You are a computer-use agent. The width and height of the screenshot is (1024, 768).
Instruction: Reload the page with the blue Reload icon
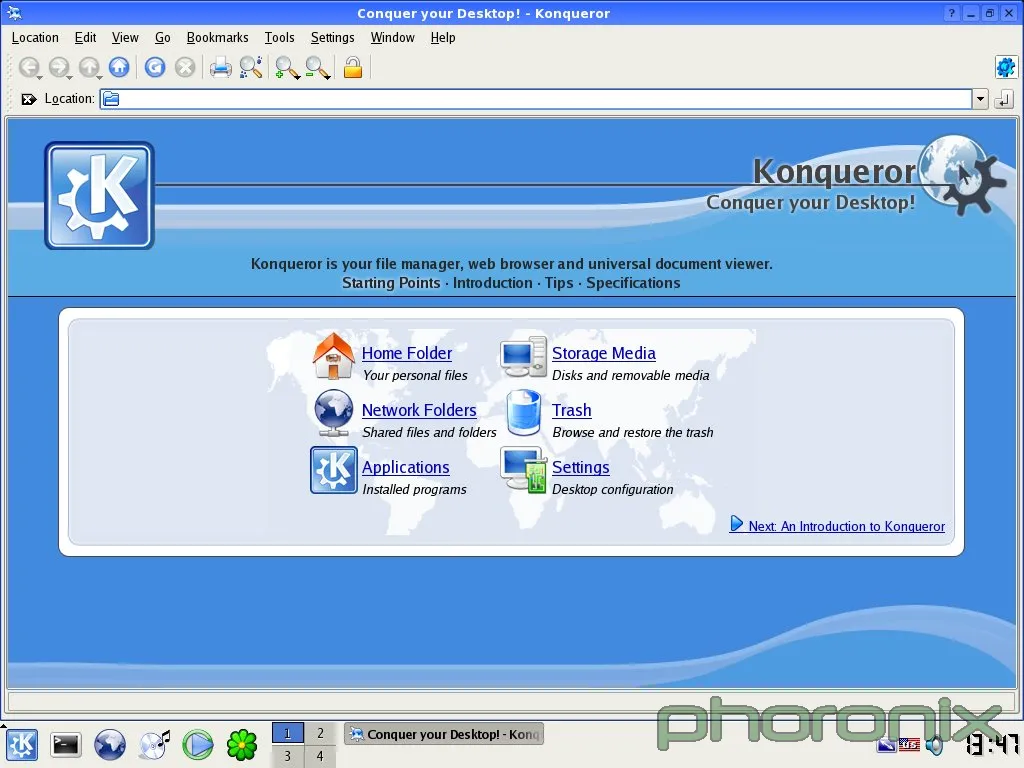155,67
